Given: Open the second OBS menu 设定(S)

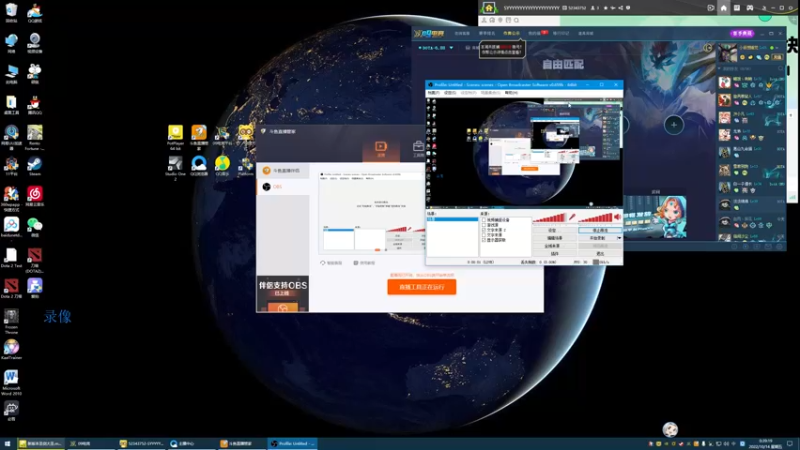Looking at the screenshot, I should 449,93.
